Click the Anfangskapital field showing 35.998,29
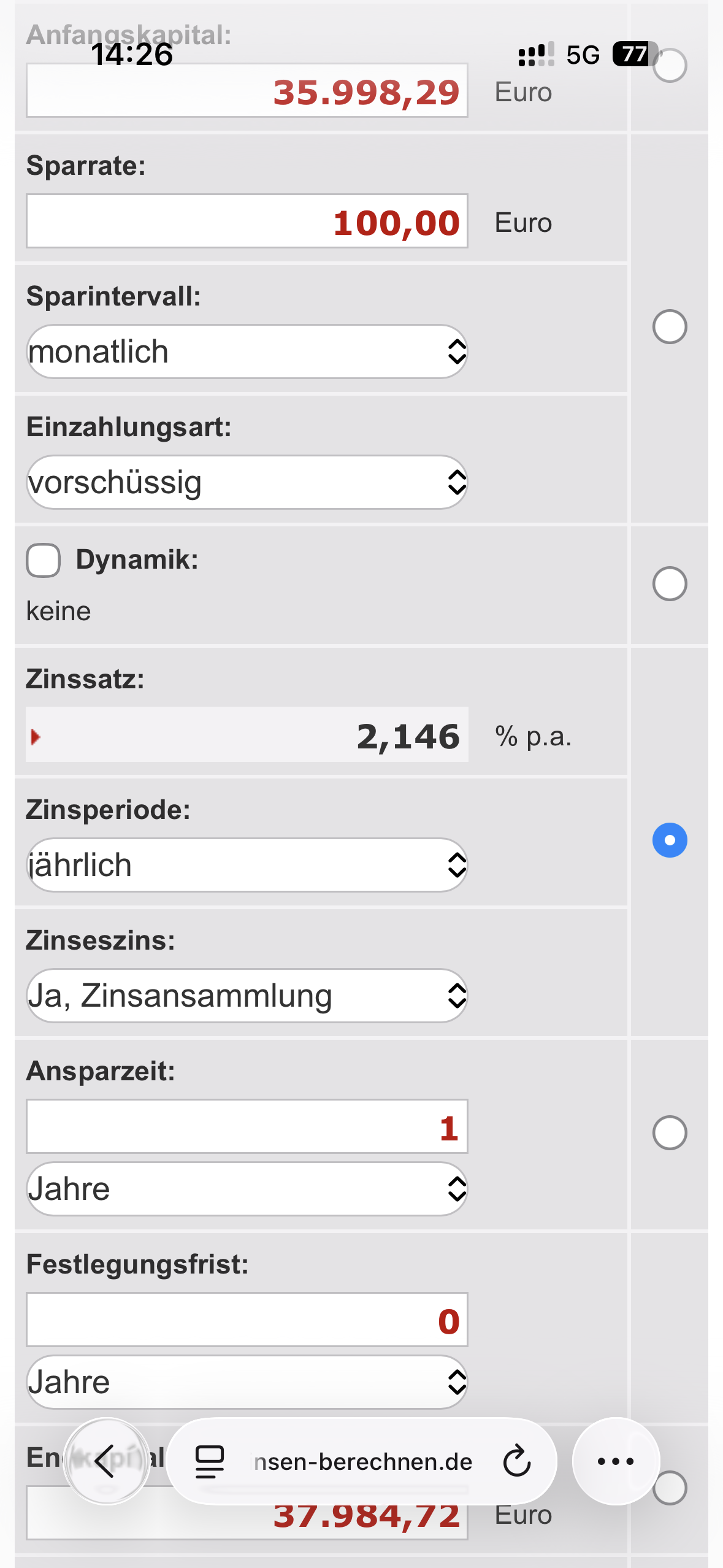 (x=247, y=91)
